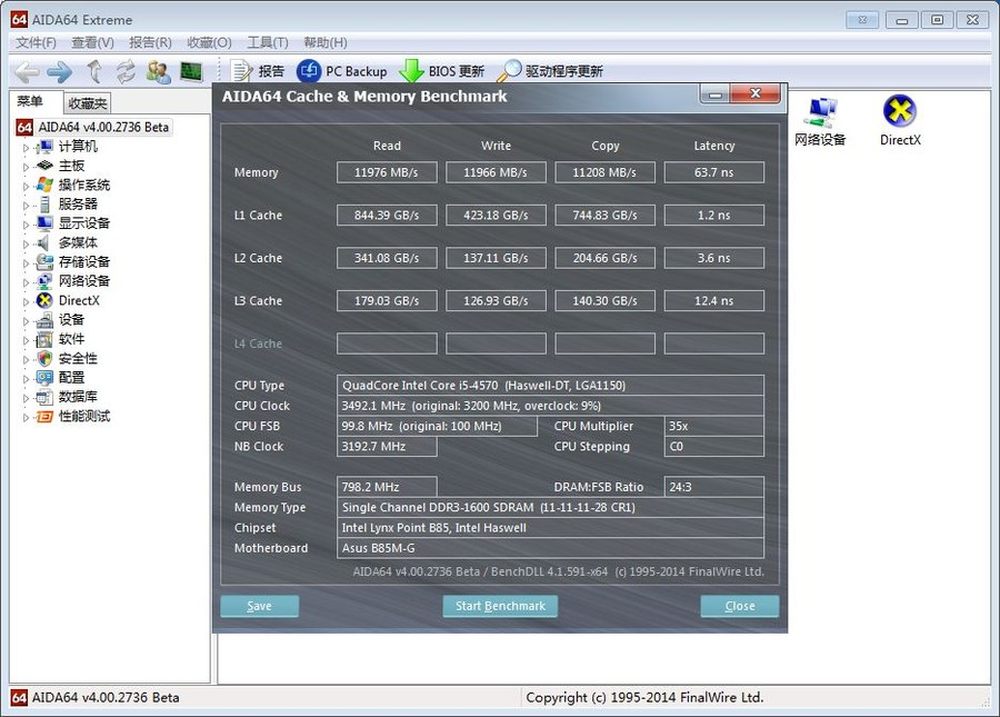Close the benchmark dialog with red X
1000x717 pixels.
tap(755, 93)
